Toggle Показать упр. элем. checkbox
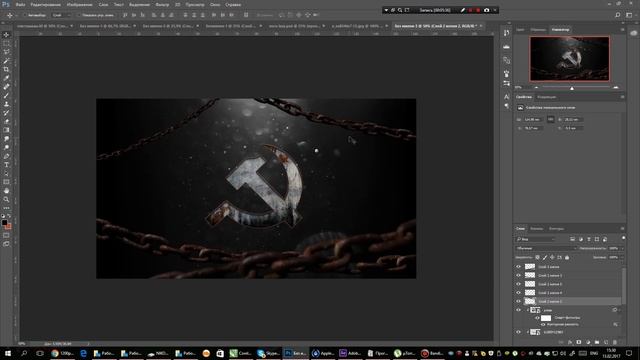640x360 pixels. click(x=79, y=15)
